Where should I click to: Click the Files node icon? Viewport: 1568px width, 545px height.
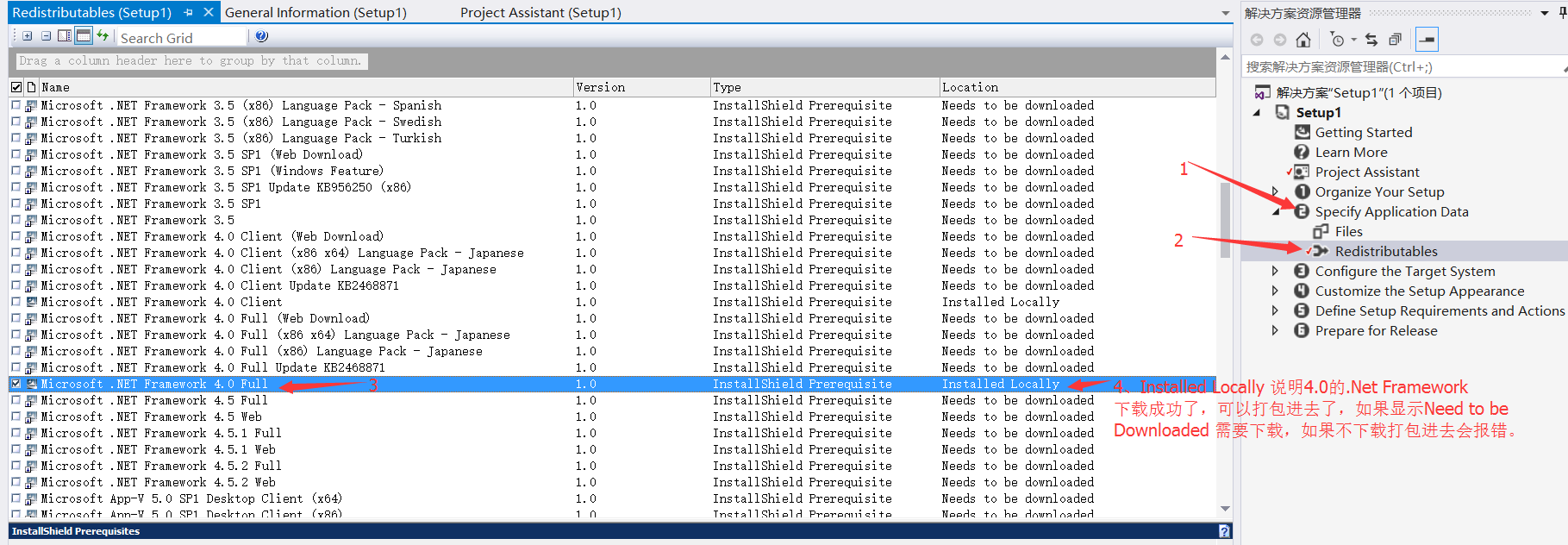[1321, 231]
